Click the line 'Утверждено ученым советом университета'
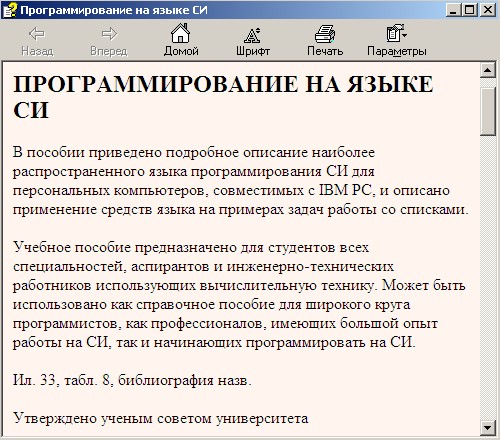This screenshot has height=440, width=500. point(160,418)
